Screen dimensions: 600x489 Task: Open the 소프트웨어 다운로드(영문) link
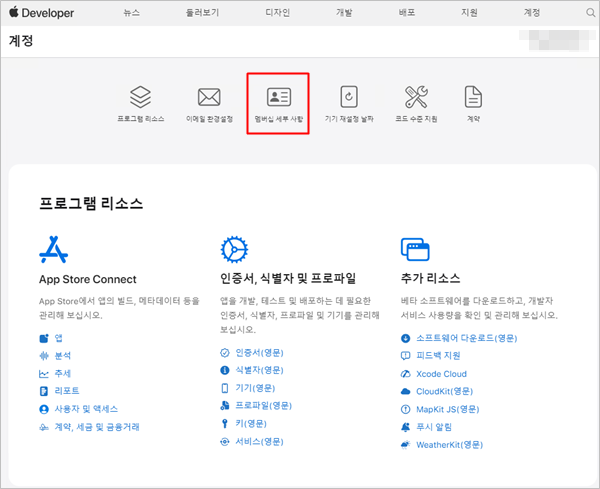(x=467, y=338)
